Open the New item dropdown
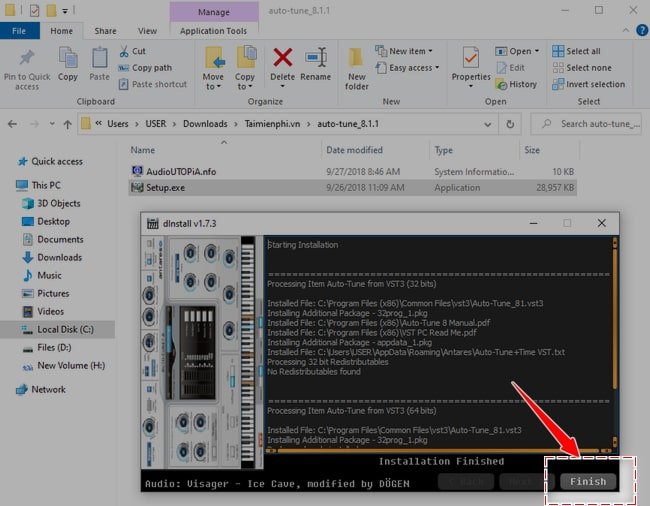Screen dimensions: 650x506 pos(405,51)
